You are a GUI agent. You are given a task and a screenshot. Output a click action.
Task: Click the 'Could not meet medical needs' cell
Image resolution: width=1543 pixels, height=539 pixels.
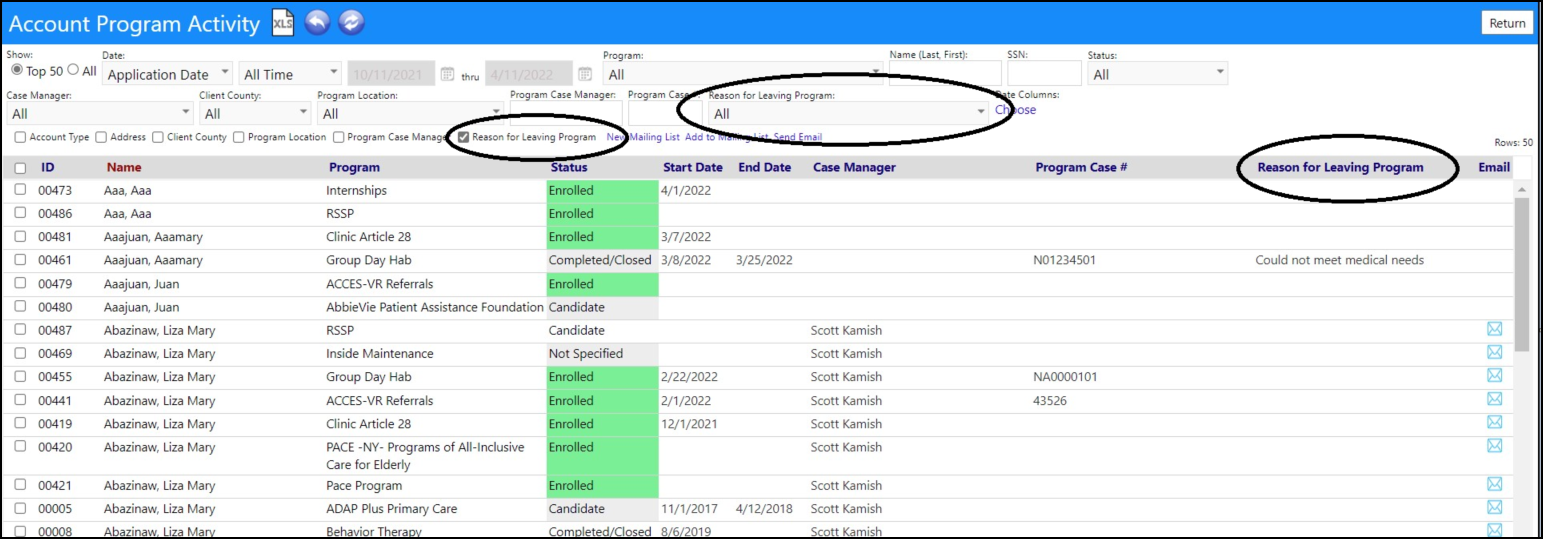pos(1339,260)
